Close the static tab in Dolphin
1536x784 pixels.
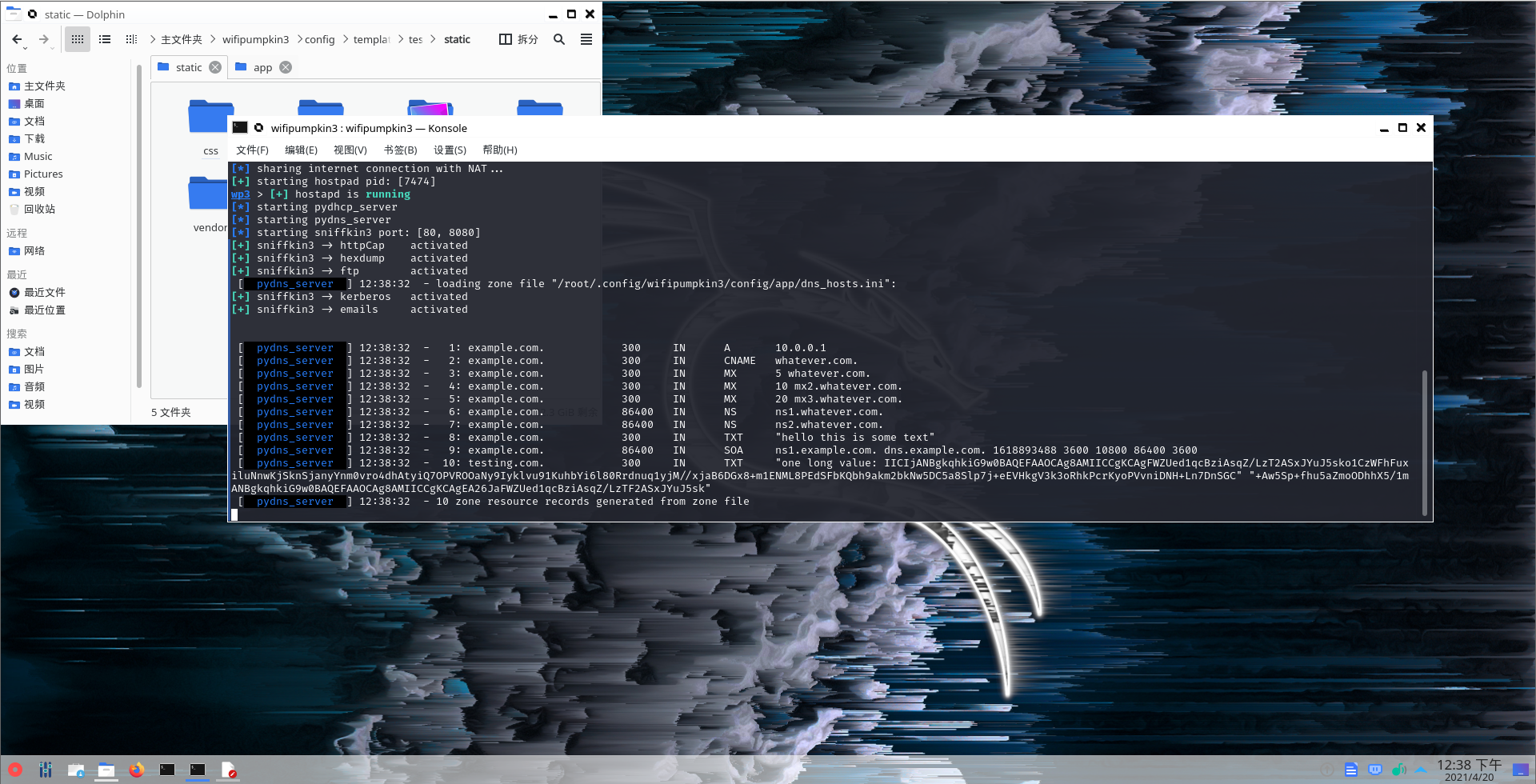pos(215,67)
